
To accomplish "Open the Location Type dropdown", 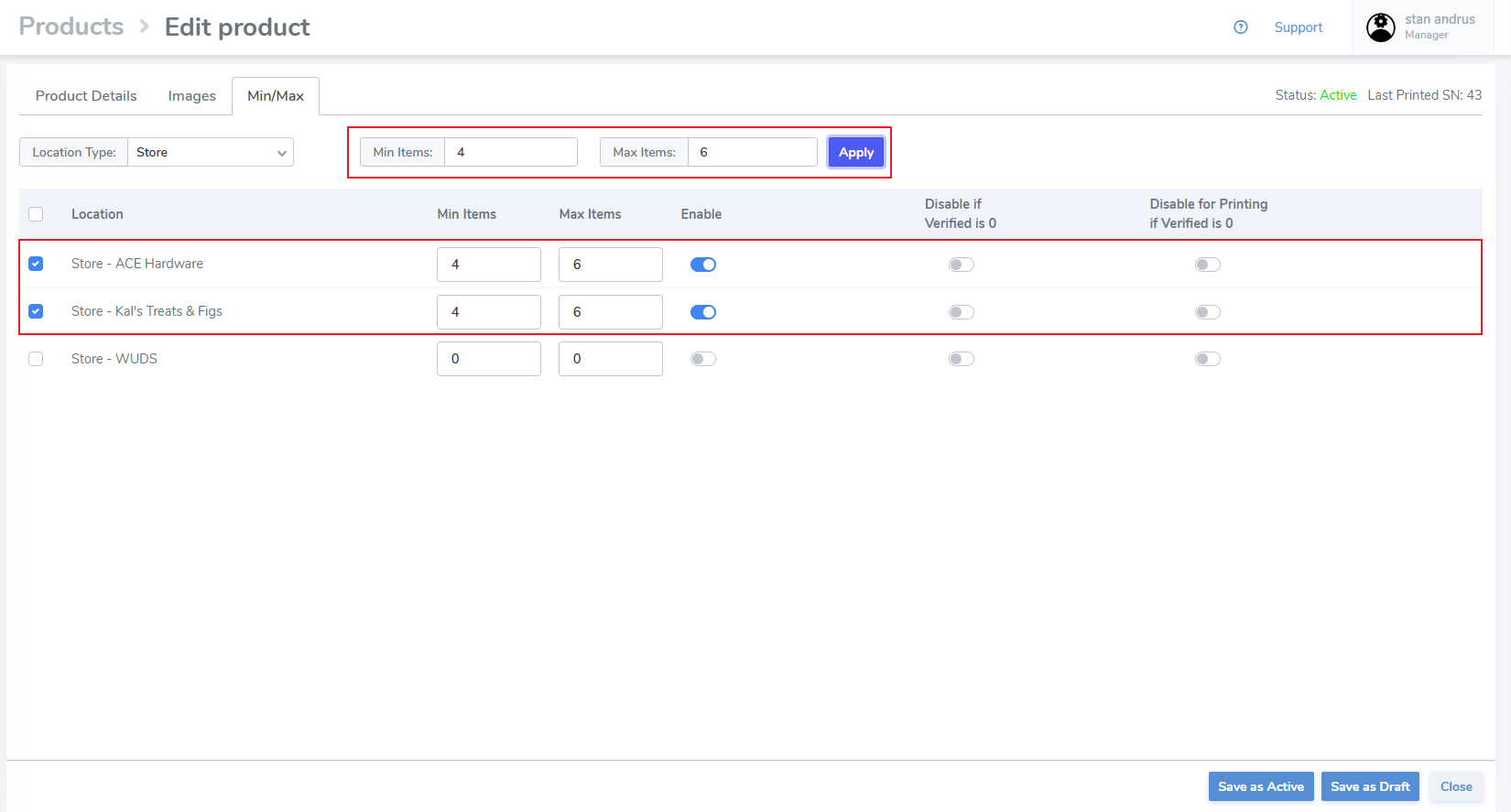I will tap(211, 152).
